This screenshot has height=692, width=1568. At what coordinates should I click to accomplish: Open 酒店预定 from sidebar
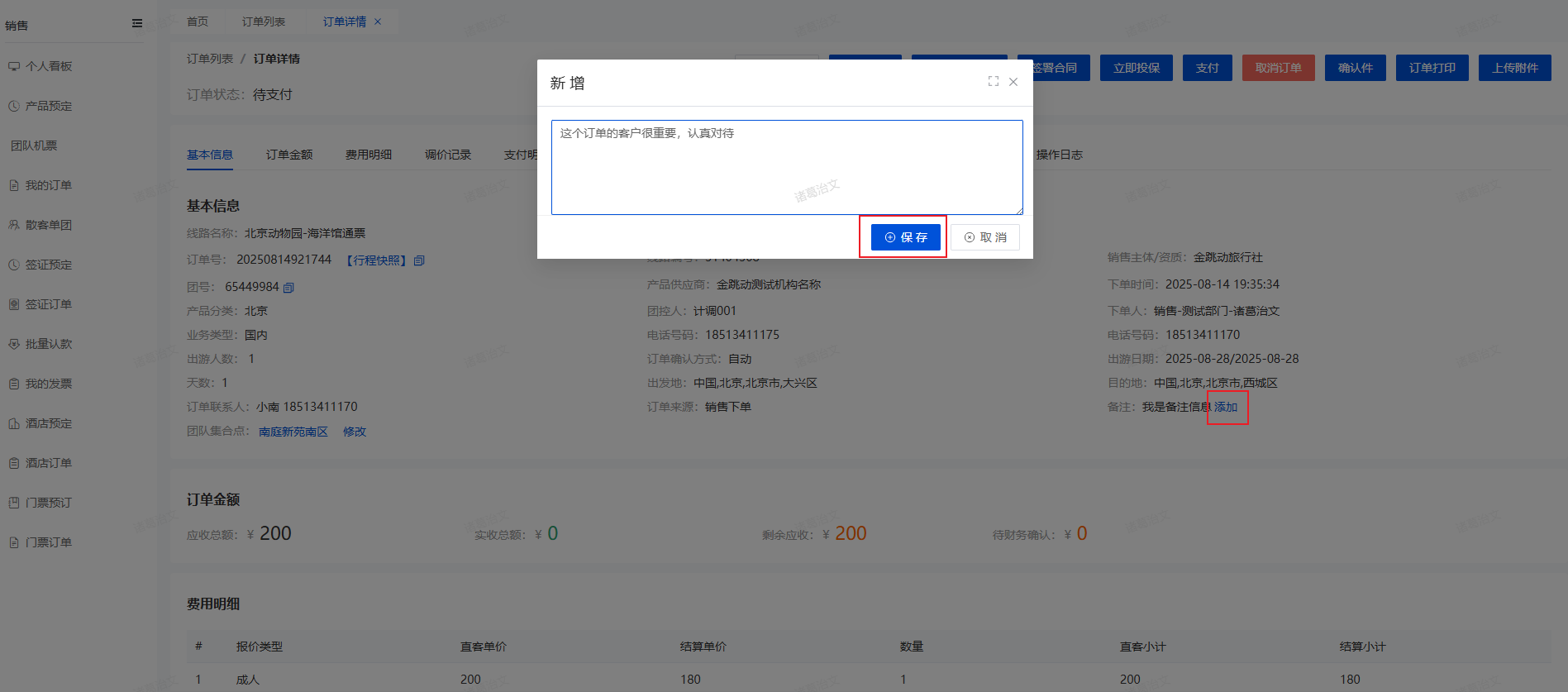(x=49, y=423)
